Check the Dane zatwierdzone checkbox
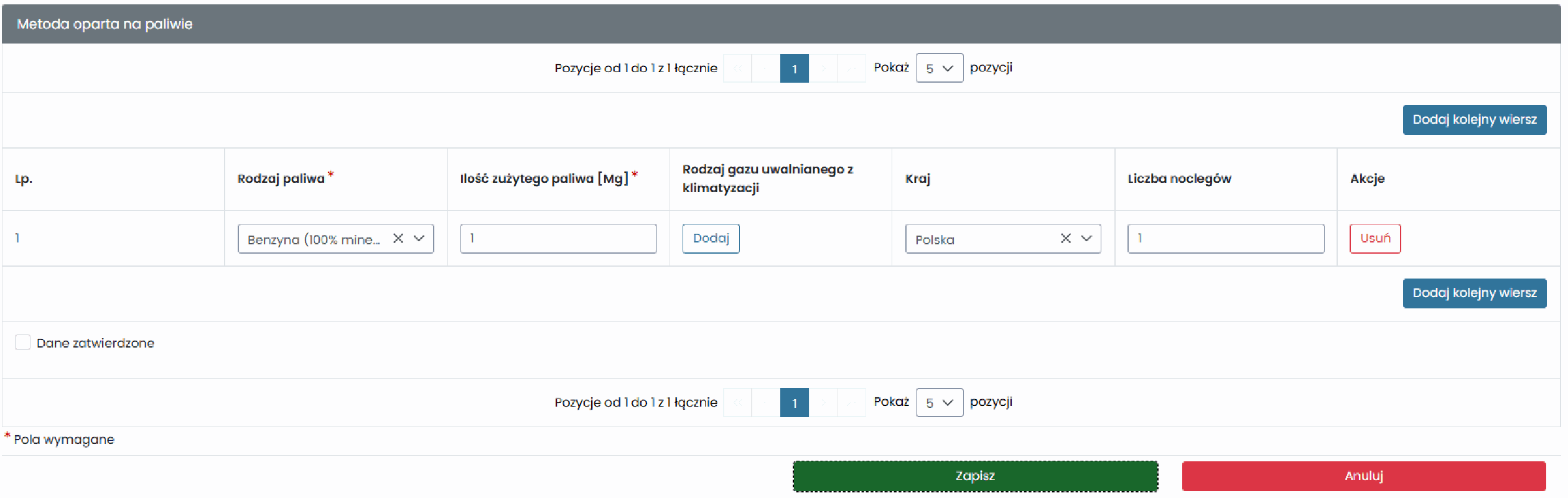The width and height of the screenshot is (1568, 498). click(x=23, y=343)
